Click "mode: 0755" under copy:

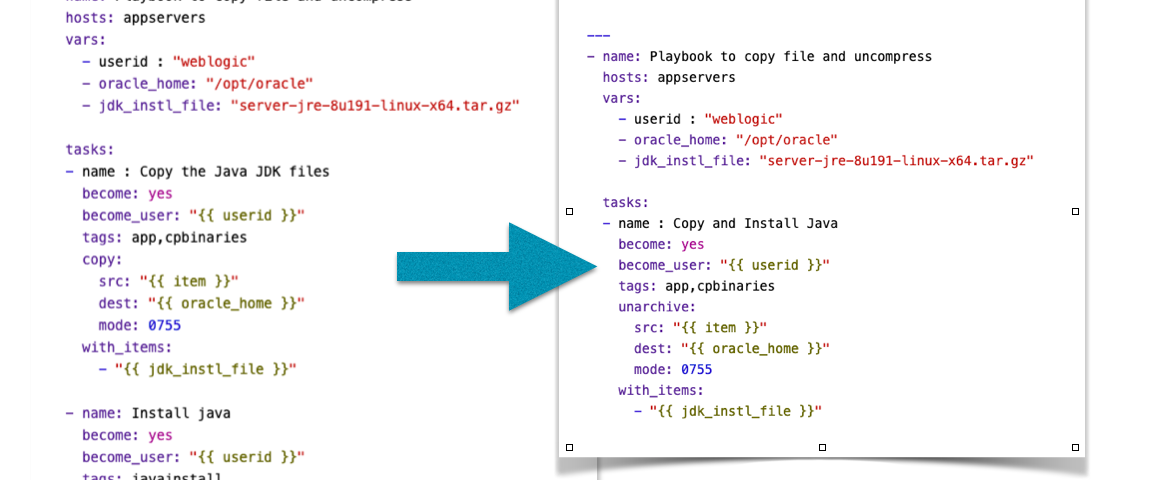(x=140, y=325)
